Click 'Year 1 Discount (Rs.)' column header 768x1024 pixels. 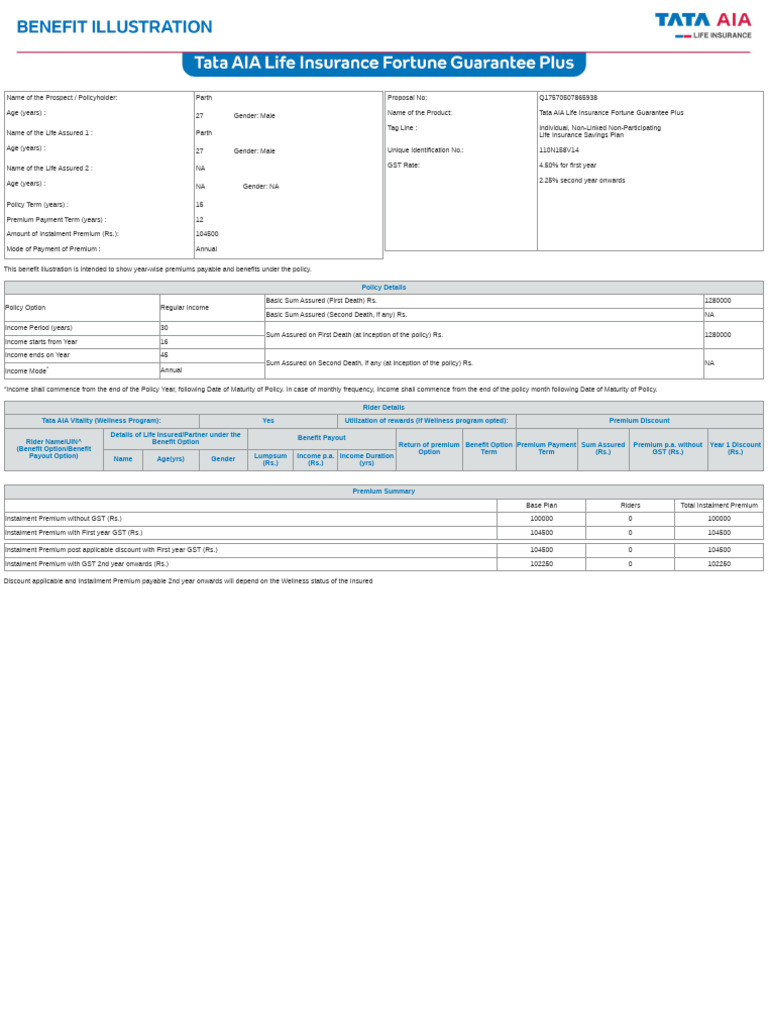point(735,448)
